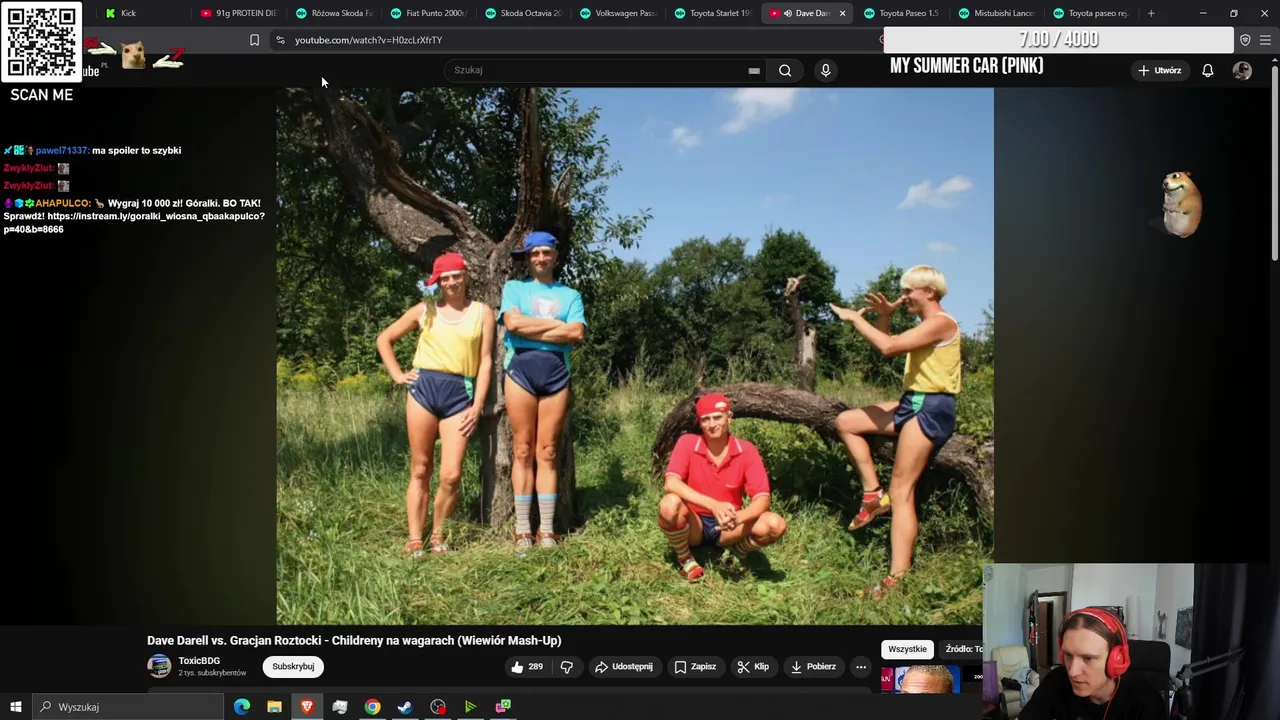The height and width of the screenshot is (720, 1280).
Task: Switch to the 91g PROTEIN DIE tab
Action: click(238, 13)
